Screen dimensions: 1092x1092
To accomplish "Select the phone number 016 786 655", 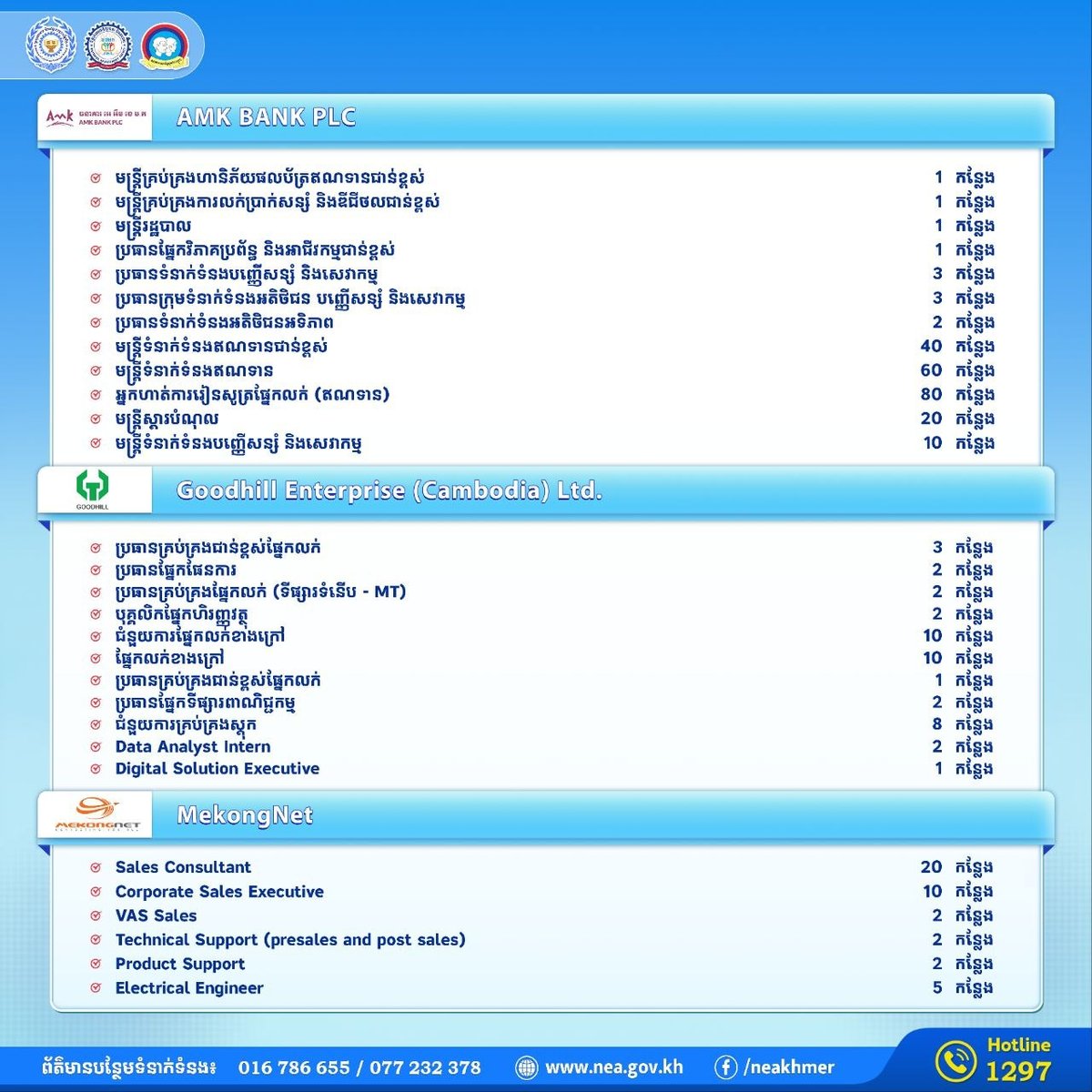I will (x=294, y=1067).
